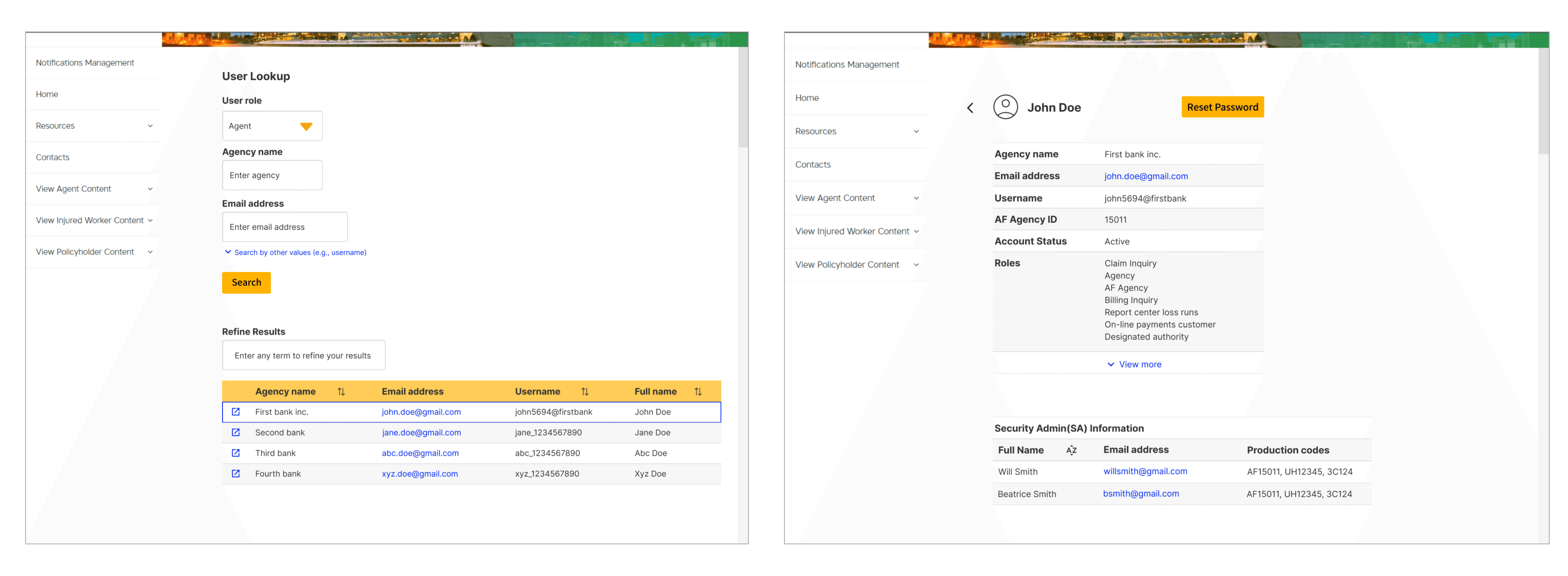Select the 'Third bank' agency cell

pyautogui.click(x=275, y=453)
